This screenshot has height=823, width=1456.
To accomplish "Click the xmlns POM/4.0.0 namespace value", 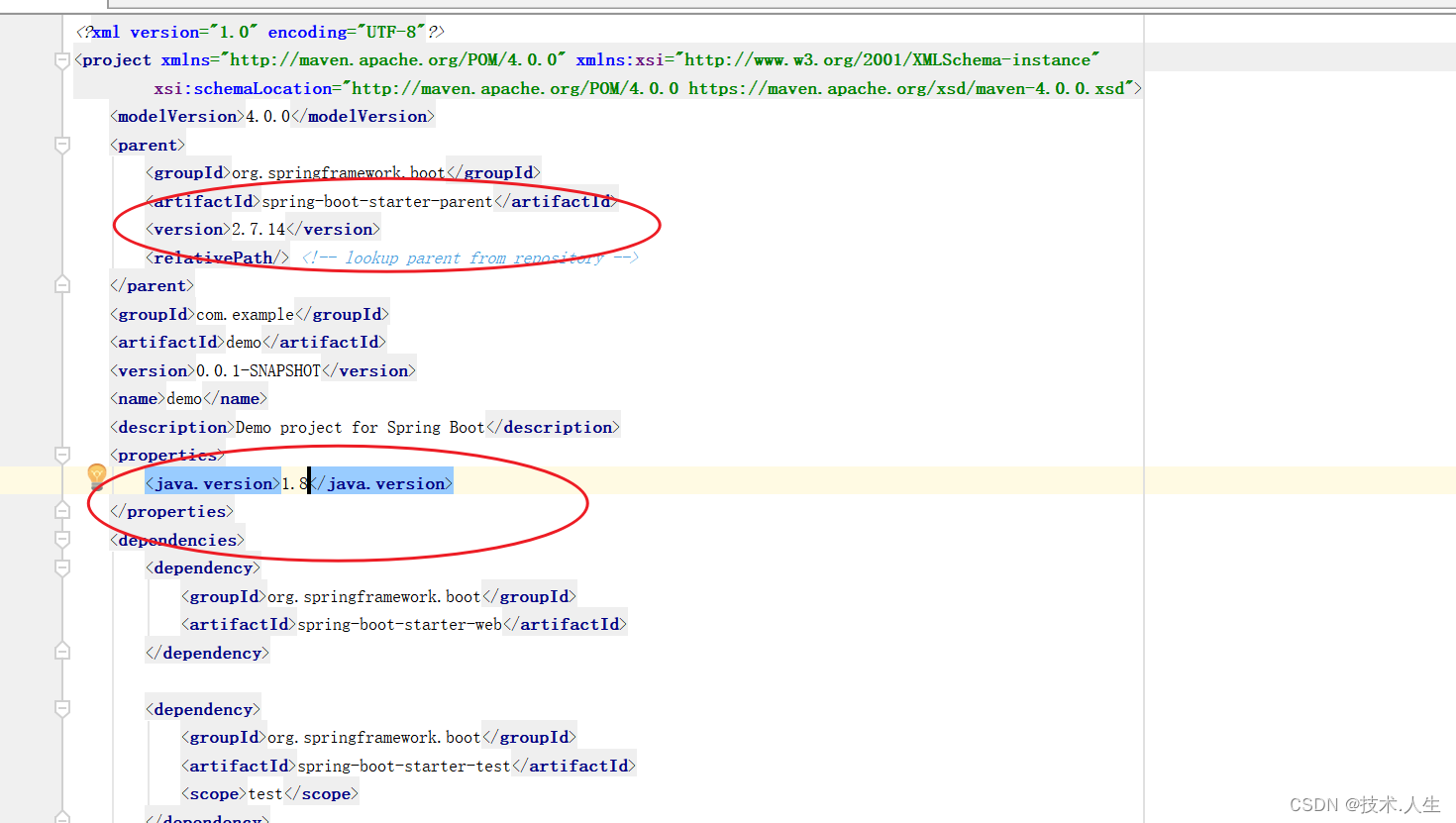I will (394, 59).
